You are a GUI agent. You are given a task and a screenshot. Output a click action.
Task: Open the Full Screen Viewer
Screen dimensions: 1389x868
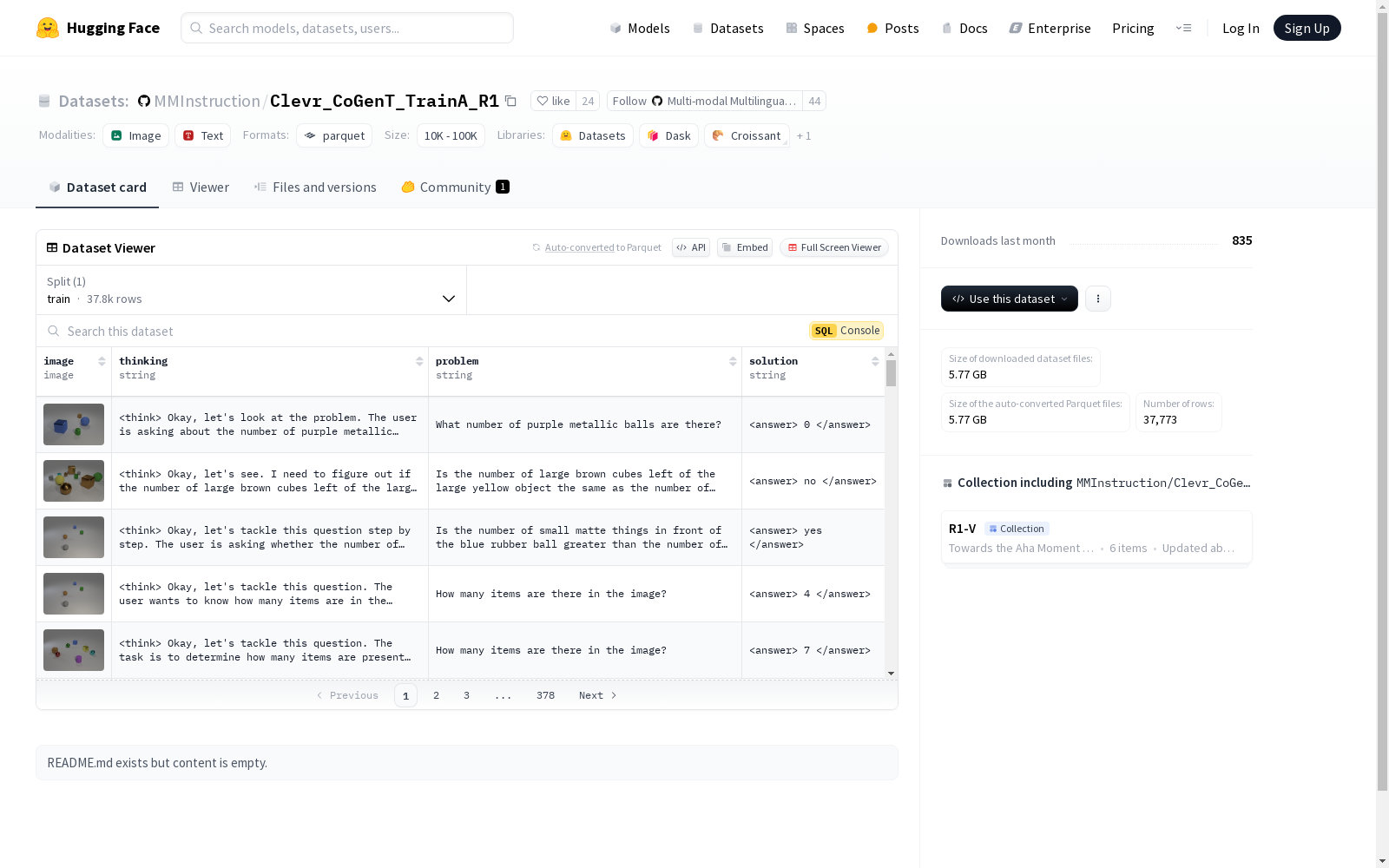click(834, 247)
